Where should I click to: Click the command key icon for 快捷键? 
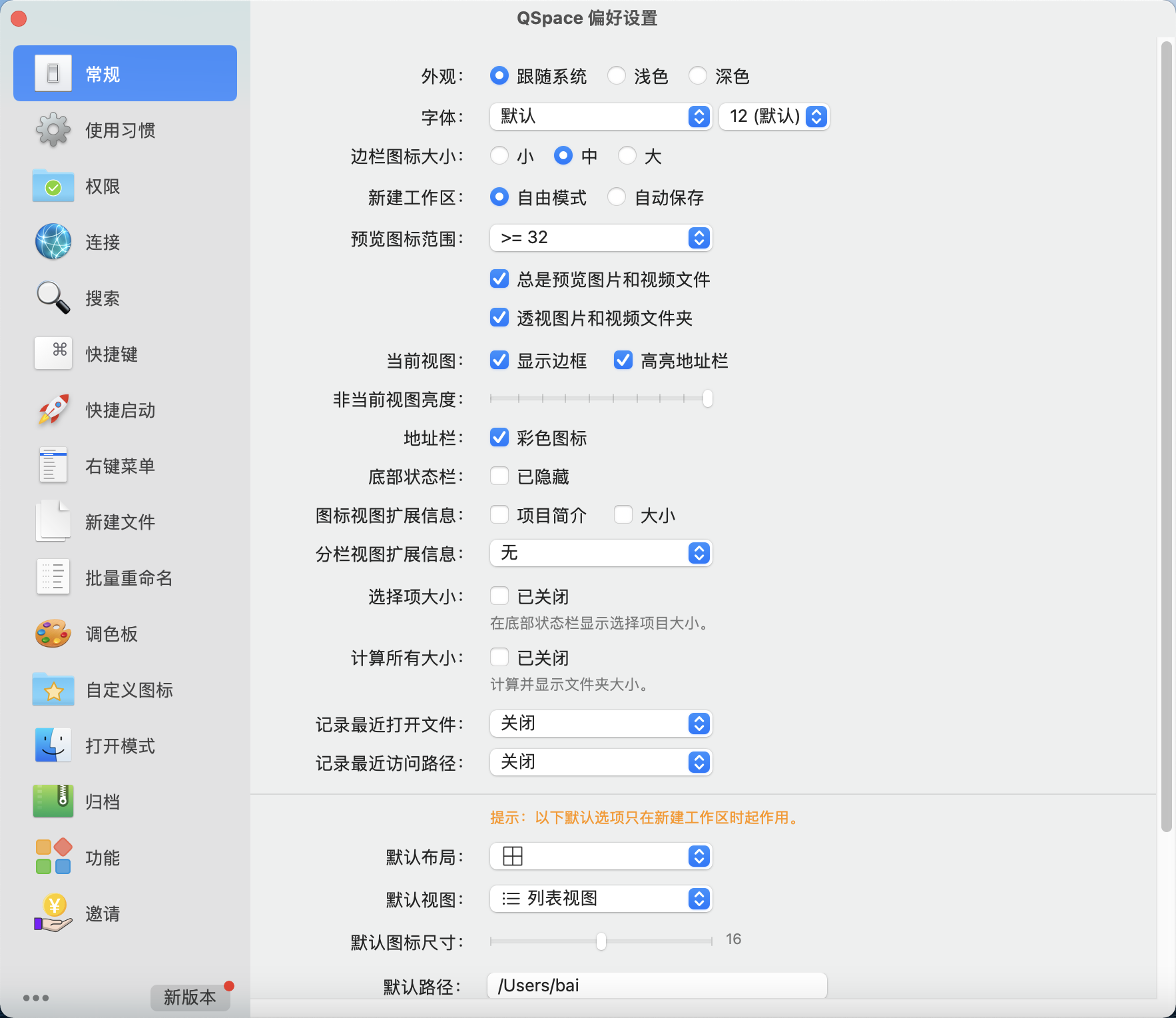coord(53,353)
